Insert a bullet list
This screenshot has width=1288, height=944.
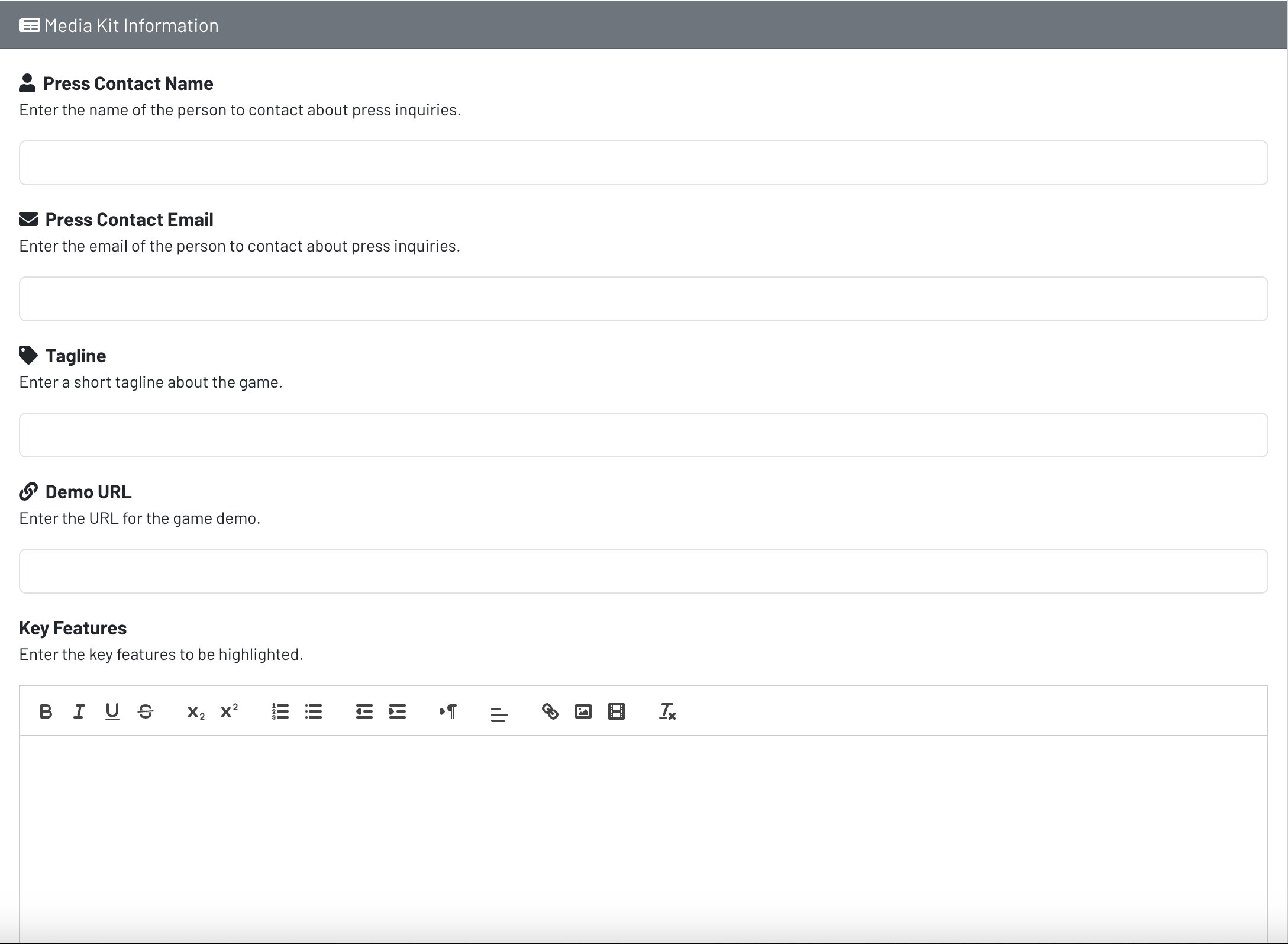(x=313, y=711)
